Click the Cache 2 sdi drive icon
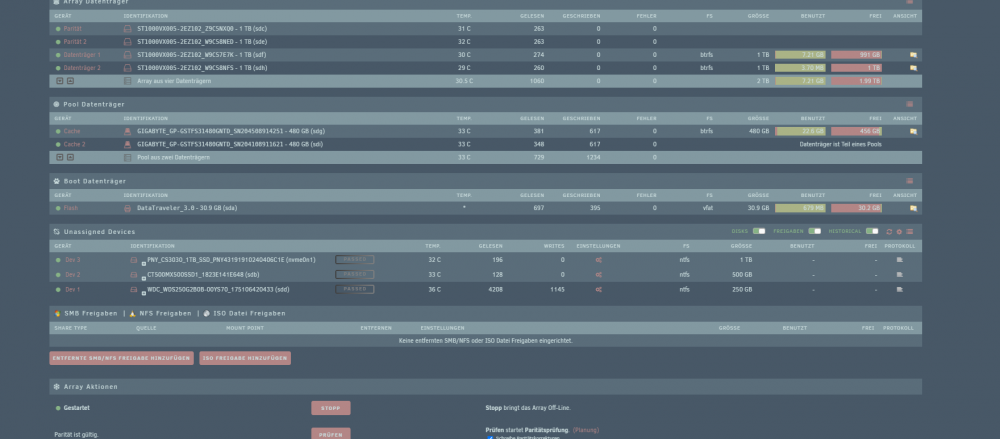This screenshot has width=1000, height=439. click(x=127, y=144)
